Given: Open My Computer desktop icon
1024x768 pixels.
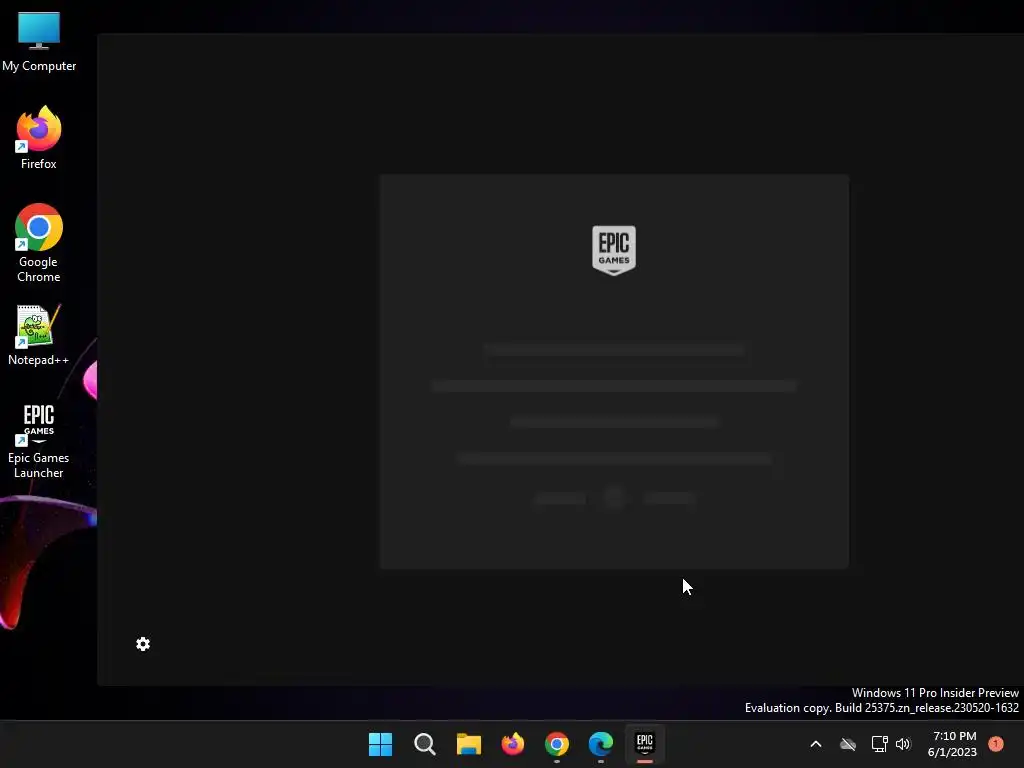Looking at the screenshot, I should (39, 42).
